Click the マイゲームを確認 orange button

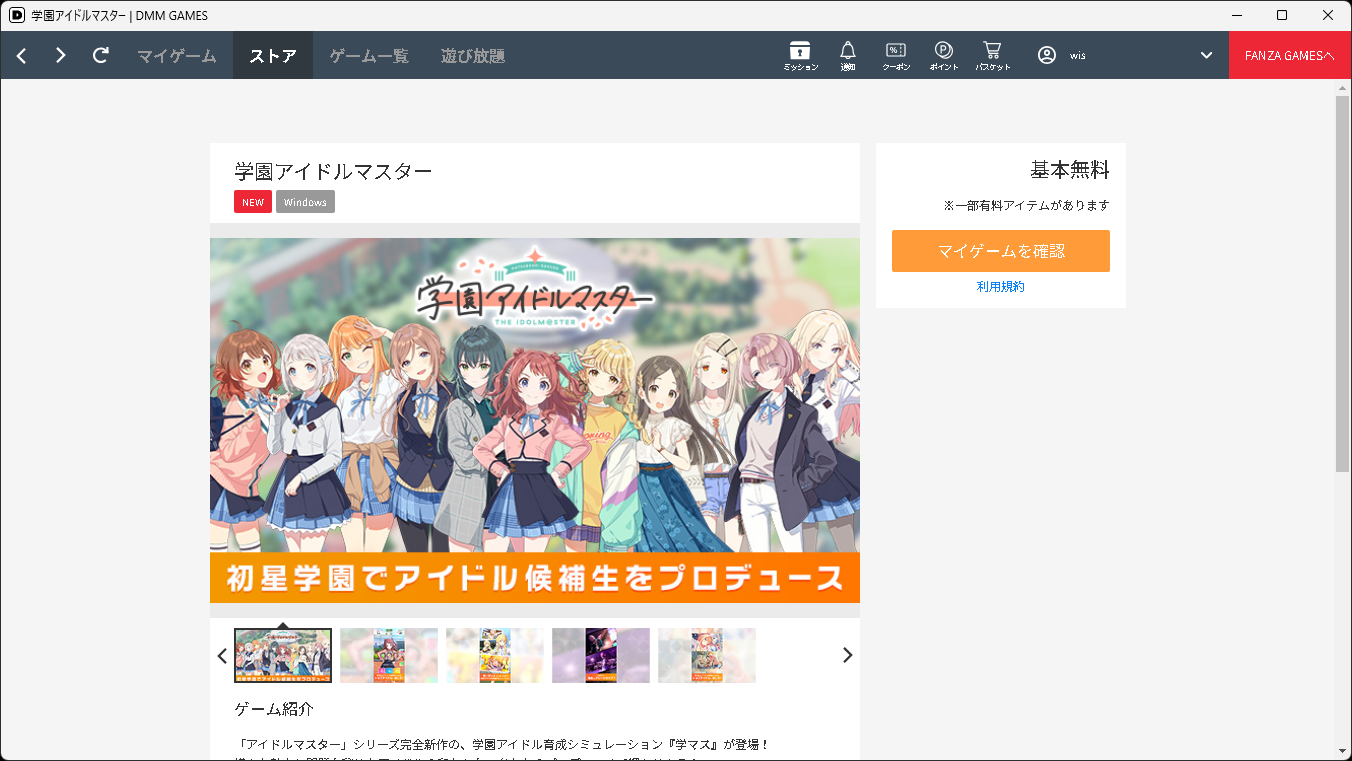1000,251
